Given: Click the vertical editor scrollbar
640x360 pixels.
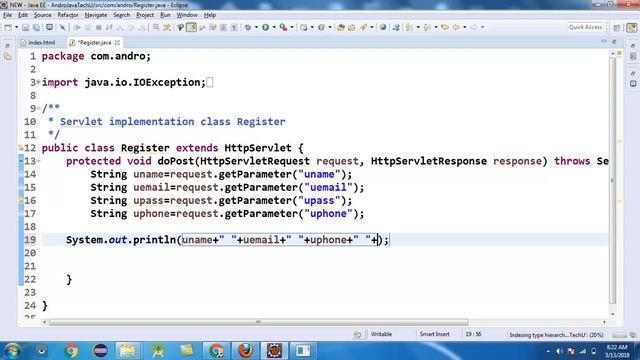Looking at the screenshot, I should point(613,181).
